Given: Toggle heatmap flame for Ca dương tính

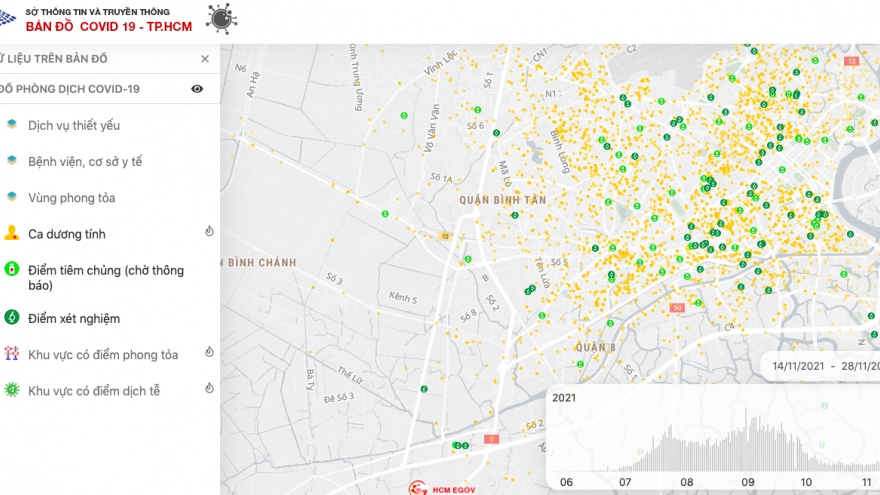Looking at the screenshot, I should 209,232.
